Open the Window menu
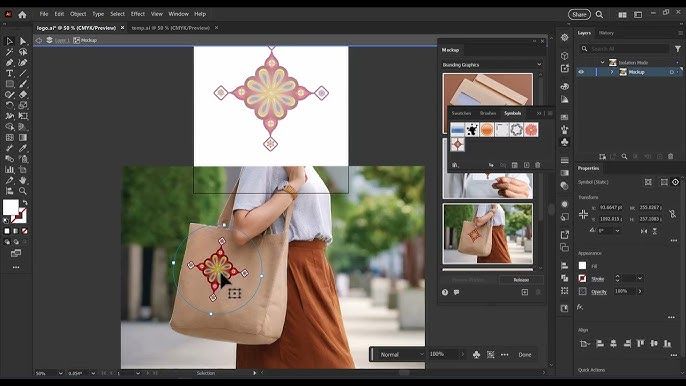686x386 pixels. pyautogui.click(x=178, y=14)
